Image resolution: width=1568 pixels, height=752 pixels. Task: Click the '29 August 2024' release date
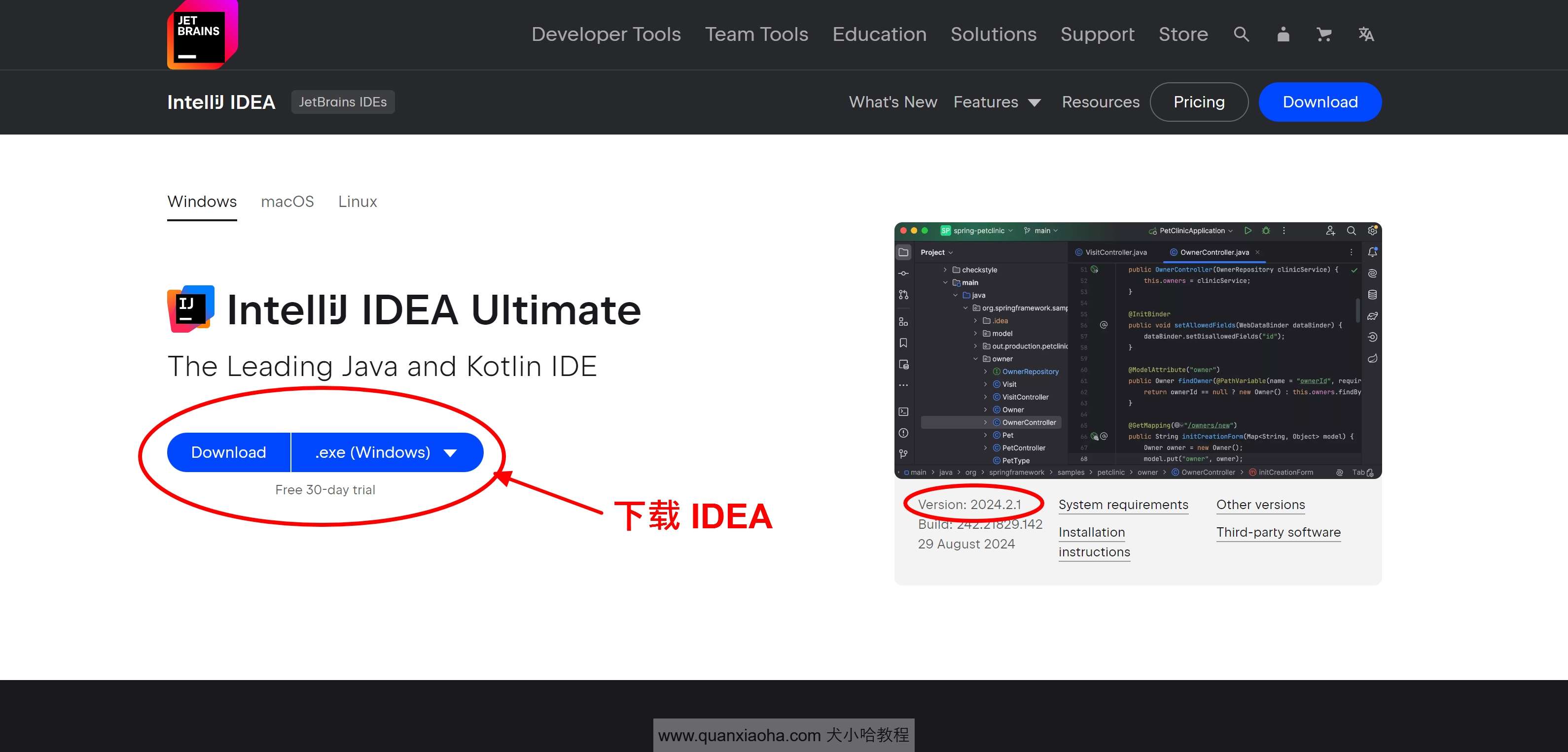[966, 544]
